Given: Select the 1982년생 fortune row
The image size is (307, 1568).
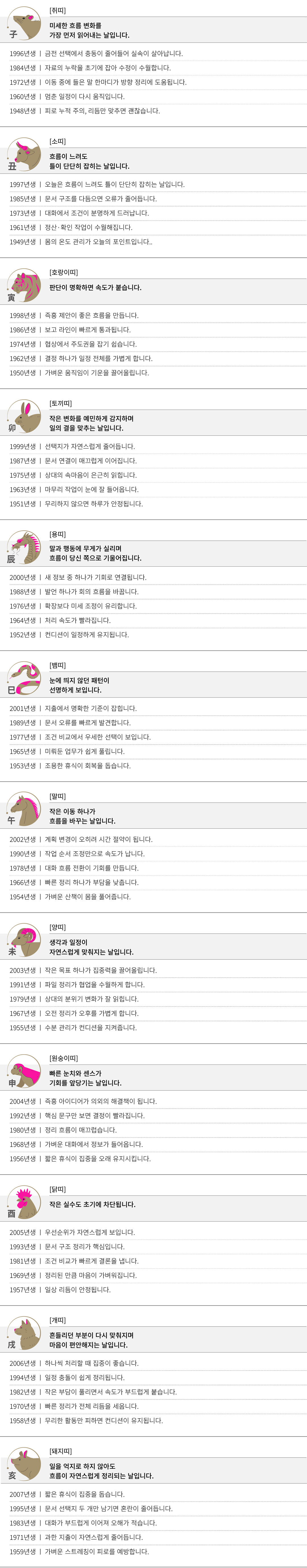Looking at the screenshot, I should pos(93,1392).
